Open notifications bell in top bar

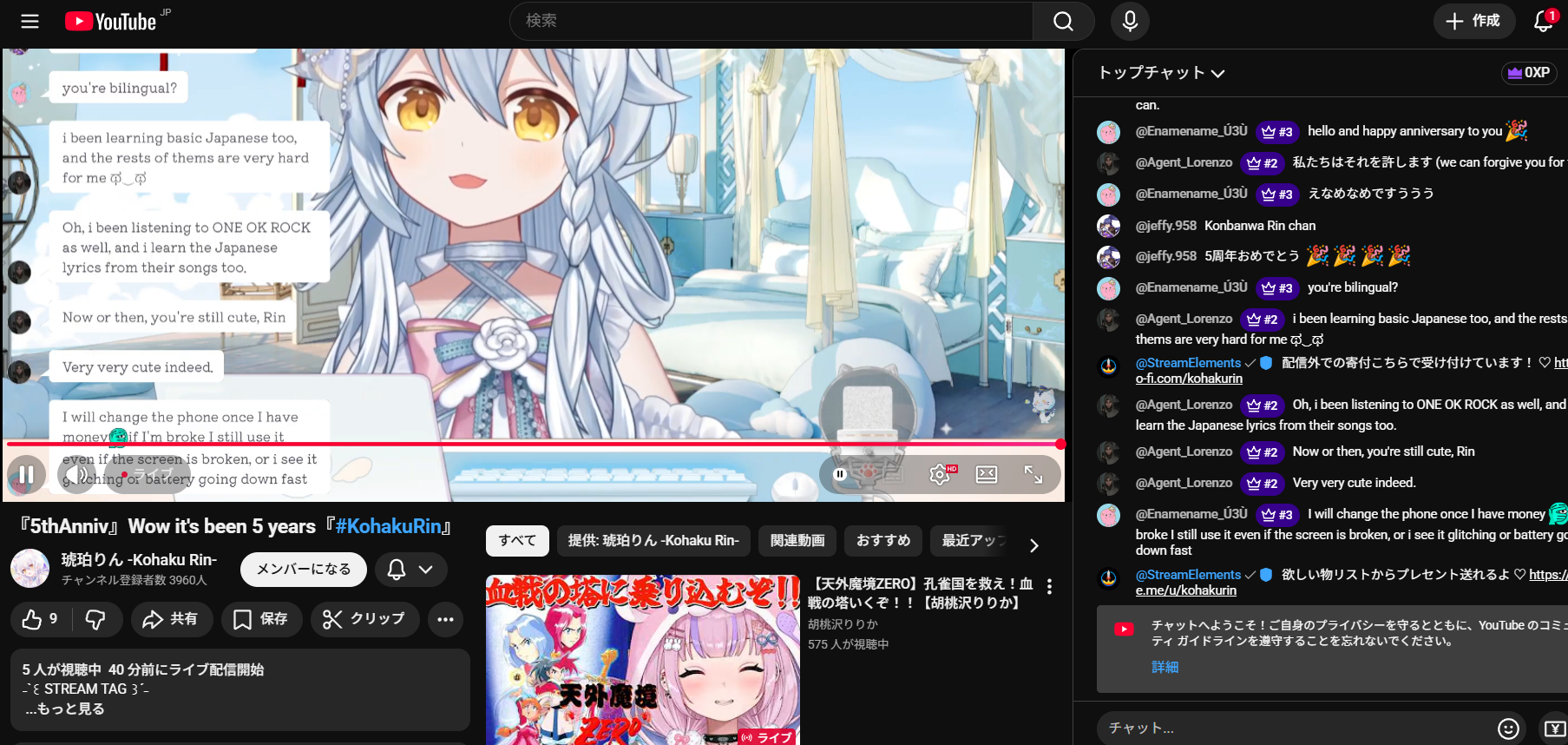click(x=1544, y=21)
